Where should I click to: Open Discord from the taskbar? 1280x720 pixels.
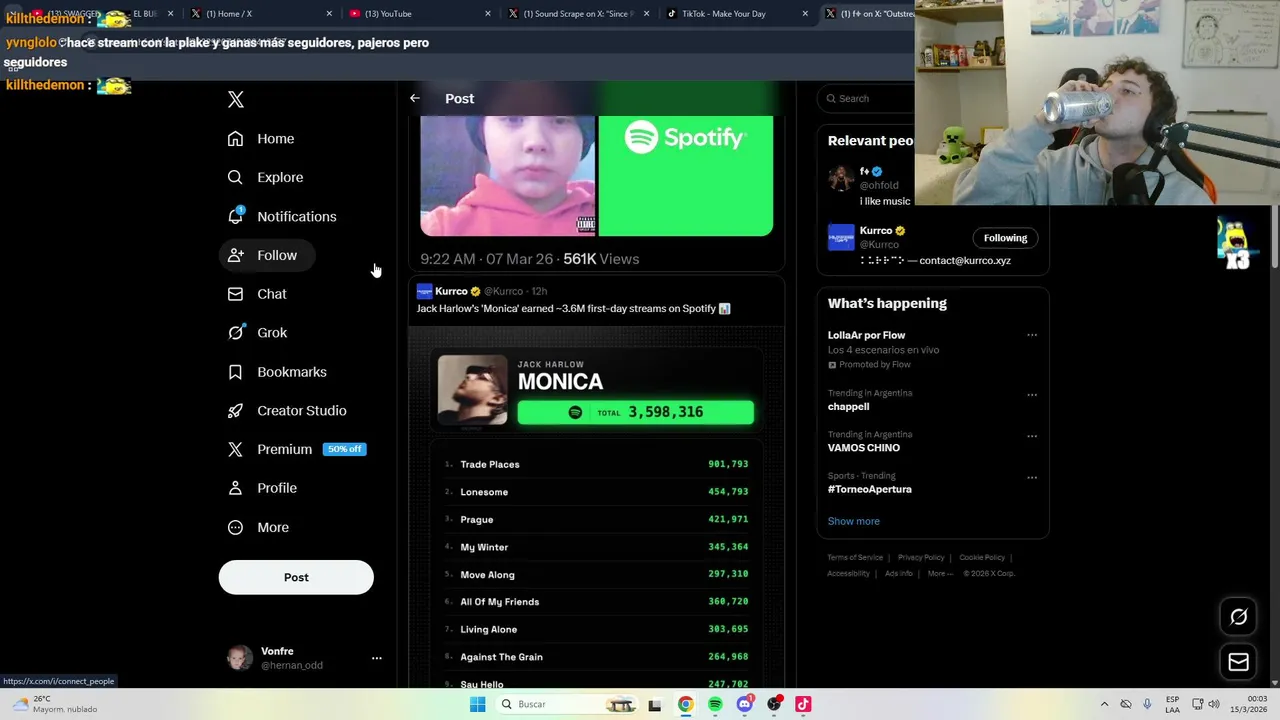(x=744, y=704)
